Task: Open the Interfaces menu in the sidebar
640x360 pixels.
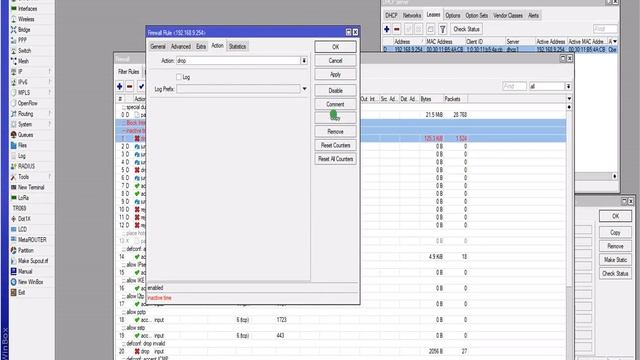Action: [27, 9]
